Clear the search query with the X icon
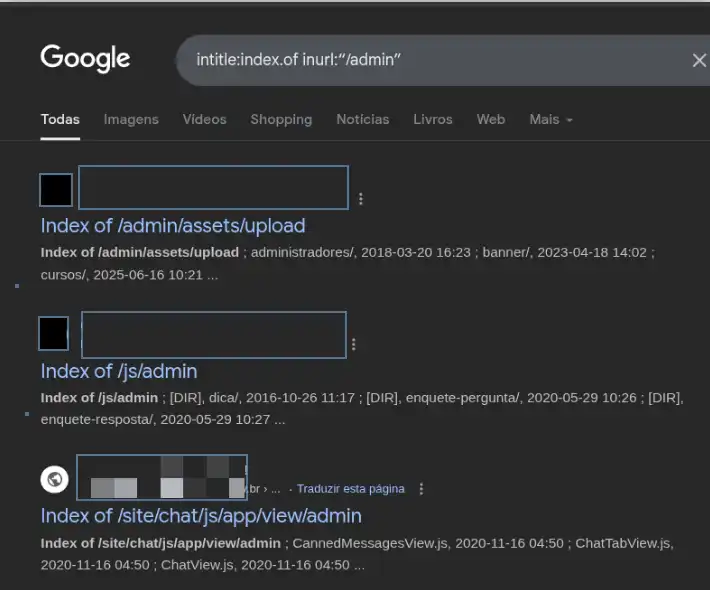This screenshot has height=590, width=710. 699,60
